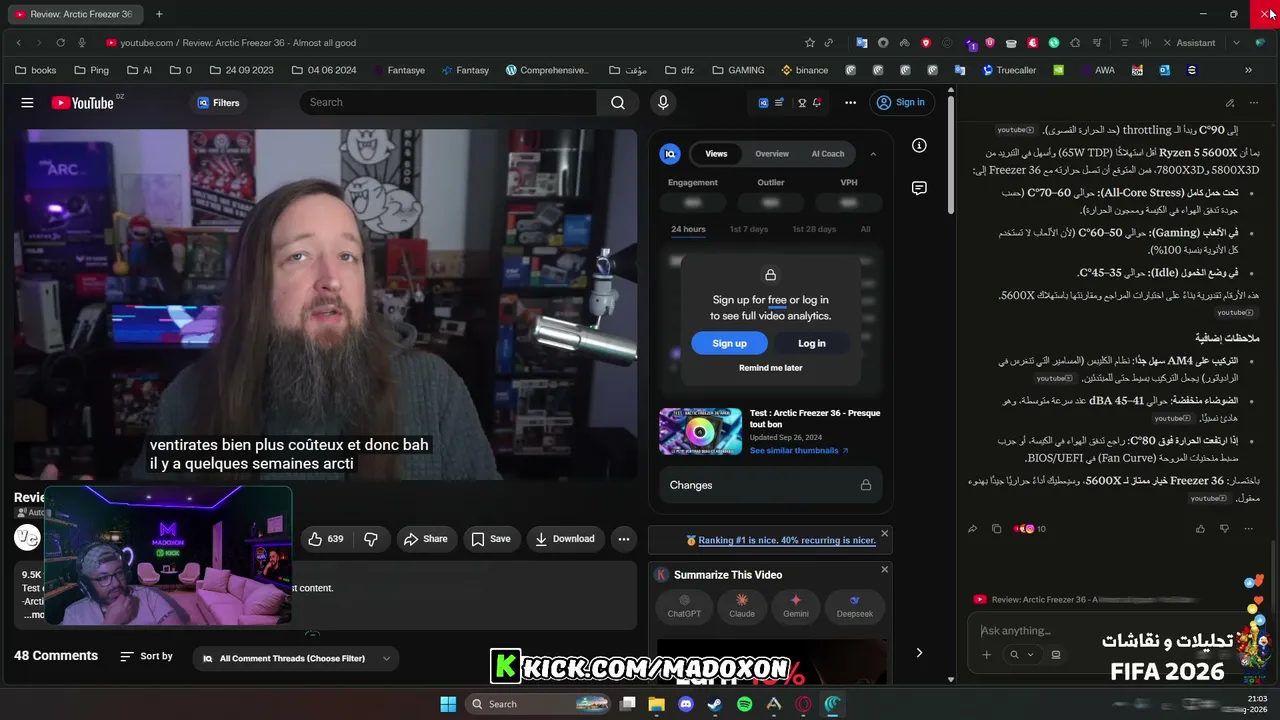1280x720 pixels.
Task: Open Spotify from the taskbar
Action: (x=744, y=704)
